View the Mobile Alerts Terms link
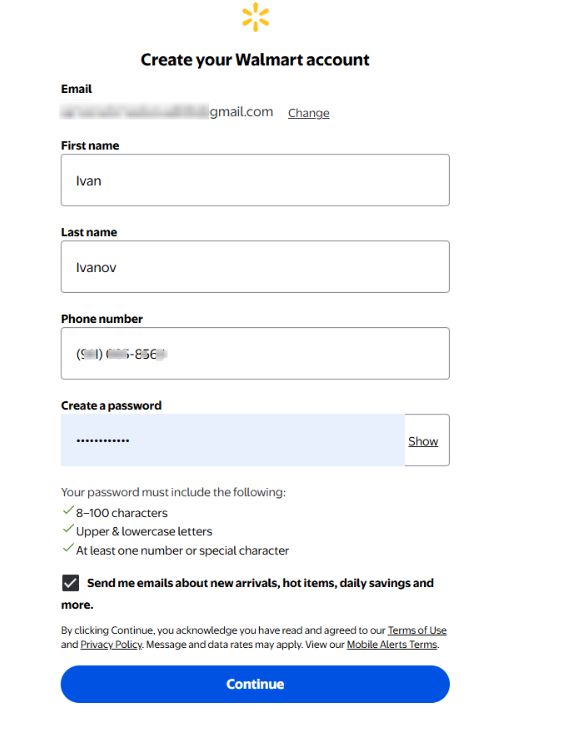Image resolution: width=567 pixels, height=731 pixels. (392, 645)
